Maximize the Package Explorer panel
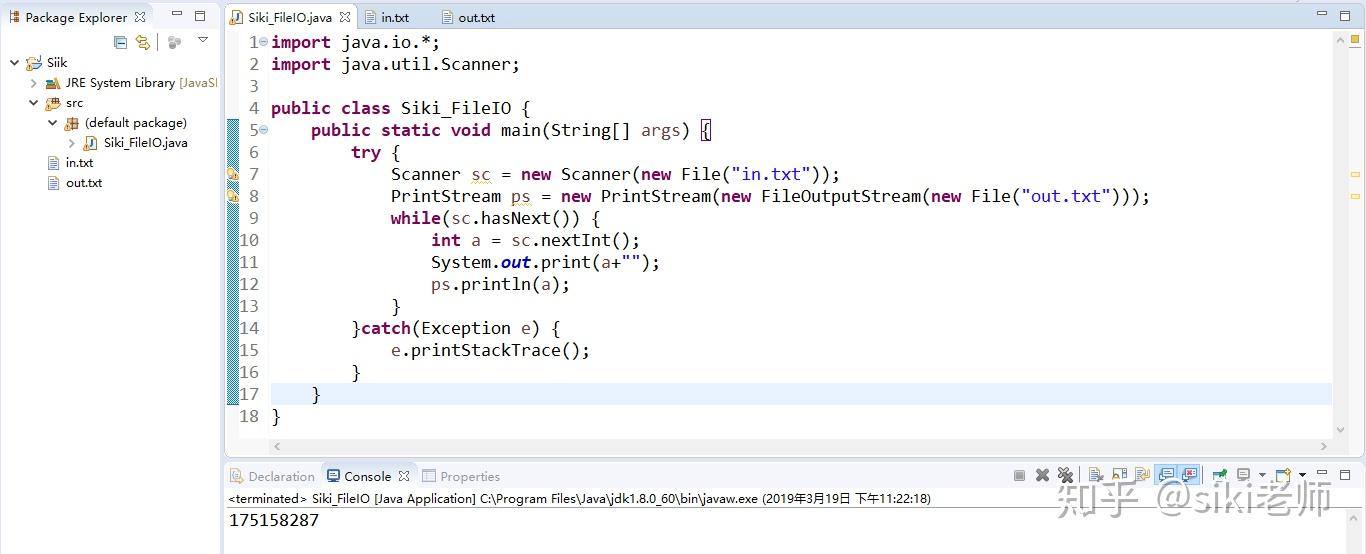The width and height of the screenshot is (1366, 554). click(200, 16)
